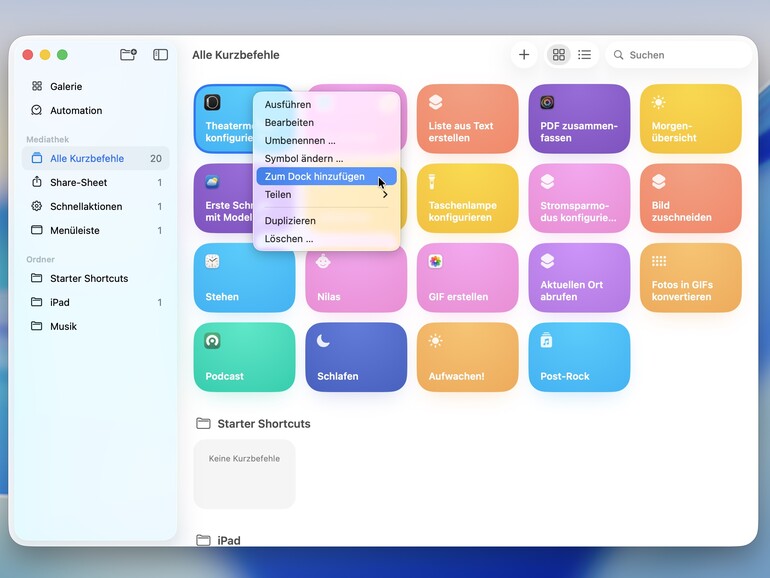This screenshot has width=770, height=578.
Task: Open Musik folder in sidebar
Action: click(x=96, y=327)
